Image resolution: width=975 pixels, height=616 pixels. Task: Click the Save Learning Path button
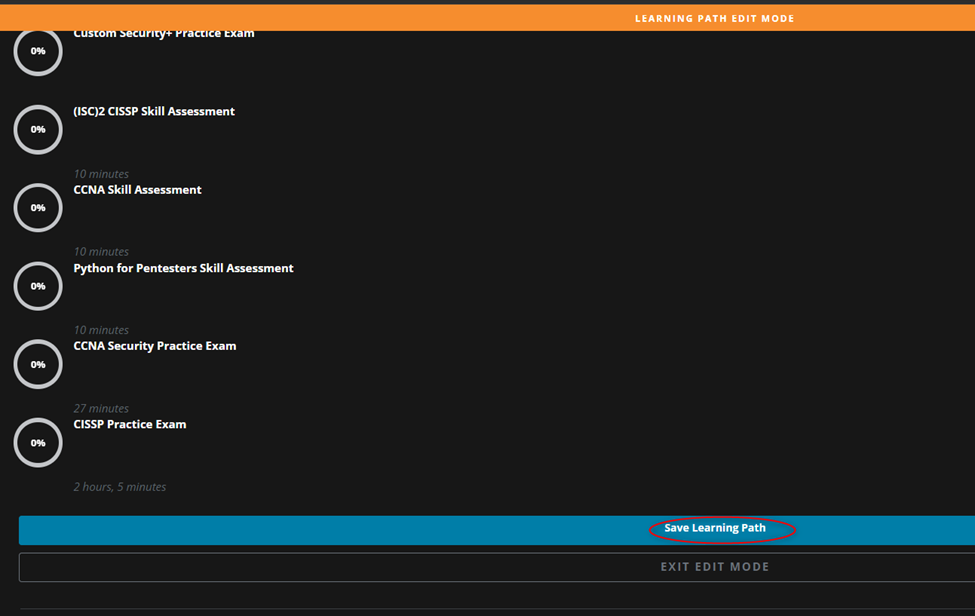tap(712, 527)
